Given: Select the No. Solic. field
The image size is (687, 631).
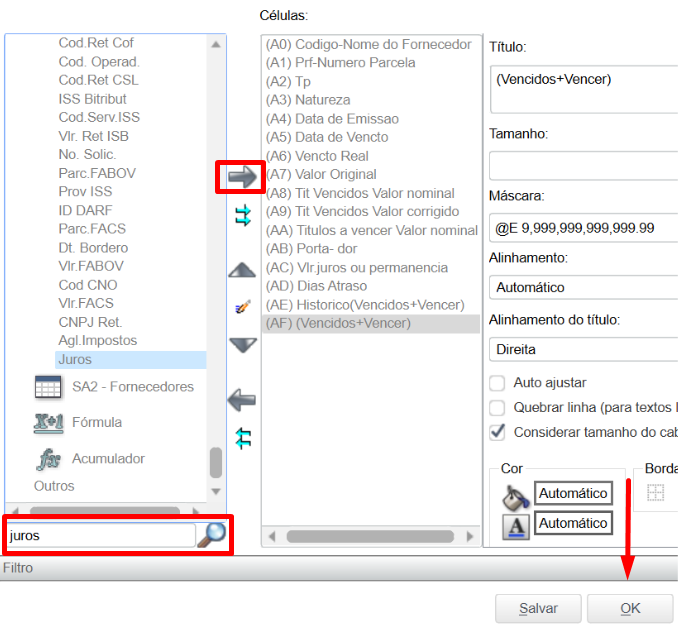Looking at the screenshot, I should pos(87,154).
